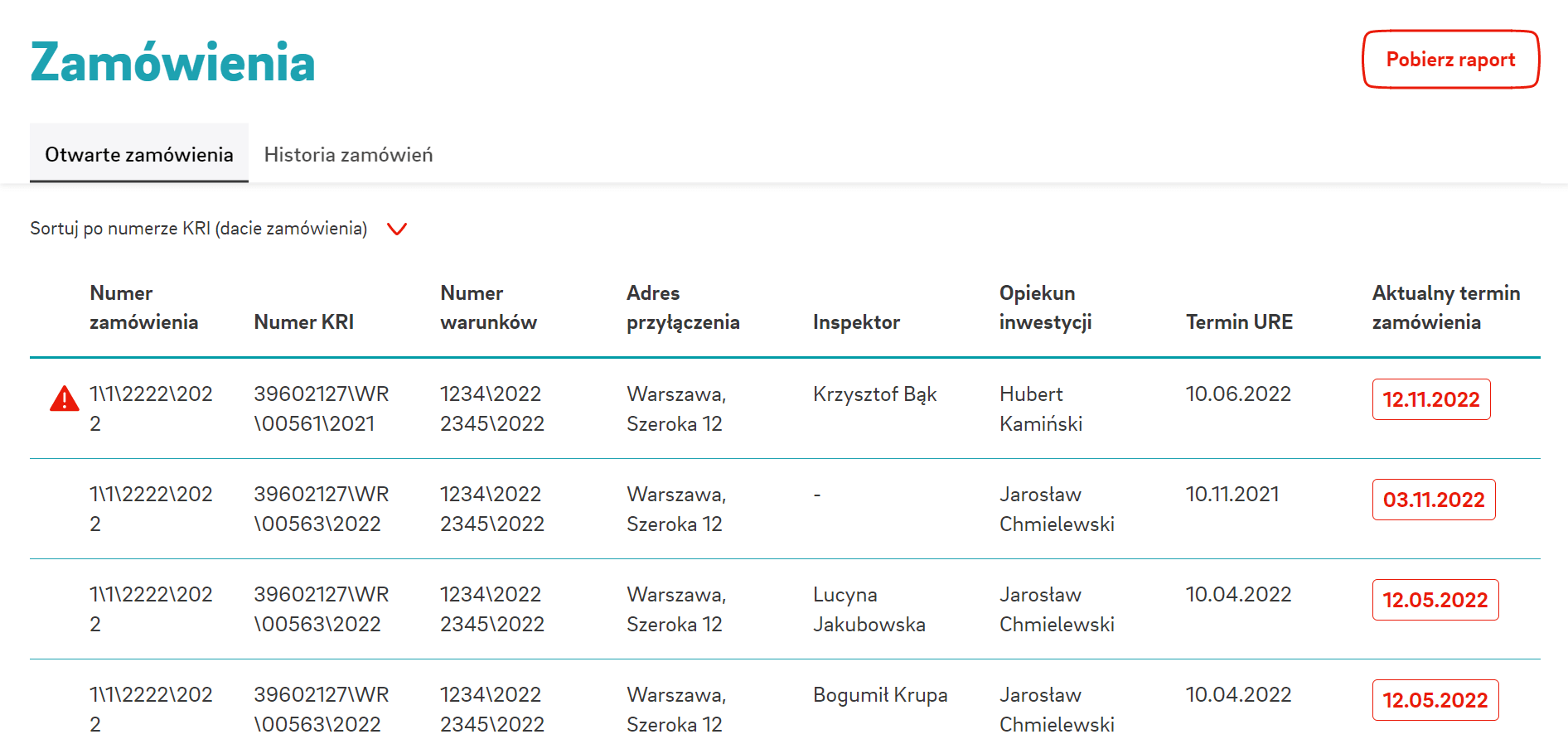Select the Lucyna Jakubowska inspector cell

coord(869,609)
